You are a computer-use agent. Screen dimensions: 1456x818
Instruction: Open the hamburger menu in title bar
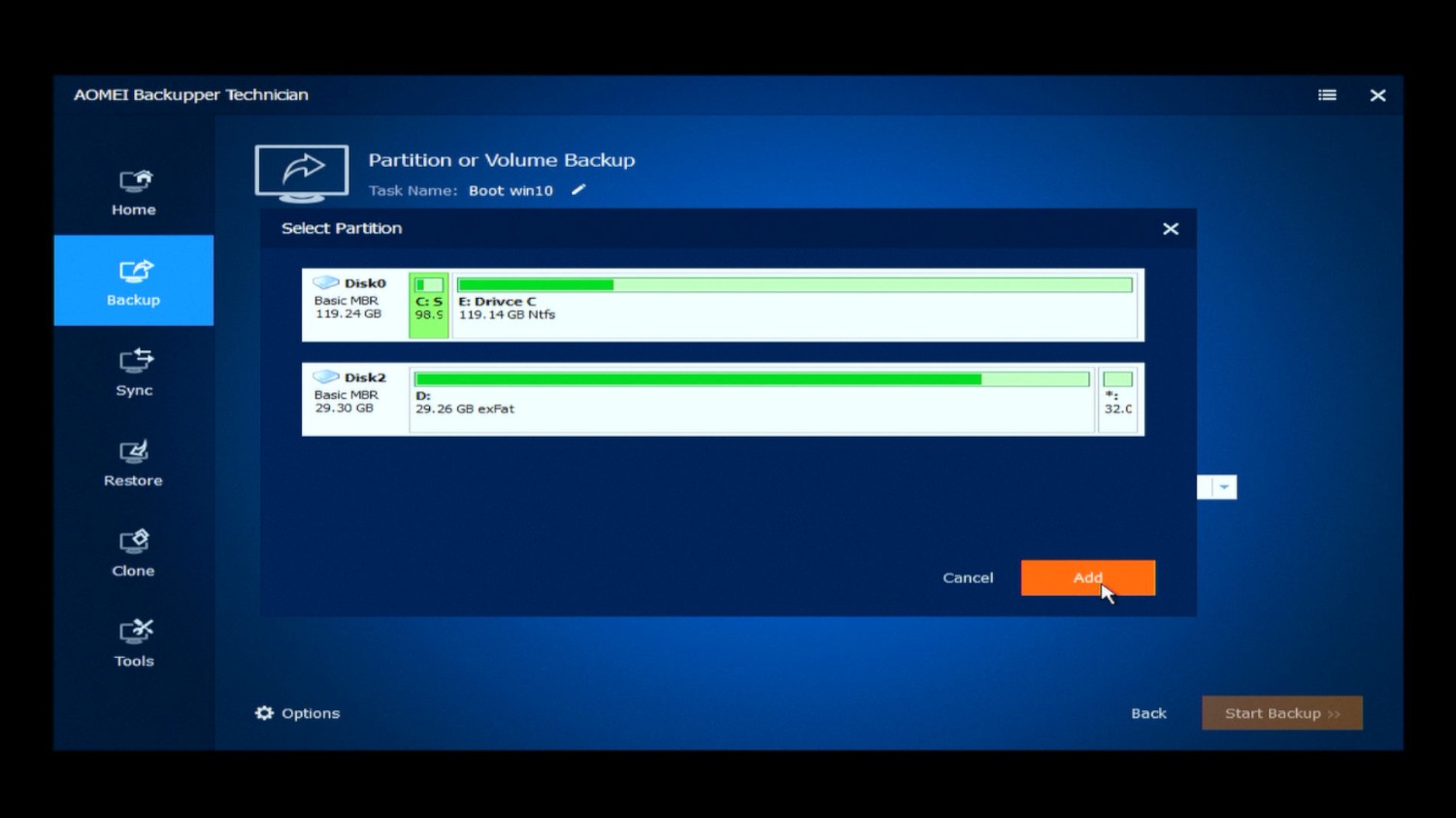(1327, 95)
